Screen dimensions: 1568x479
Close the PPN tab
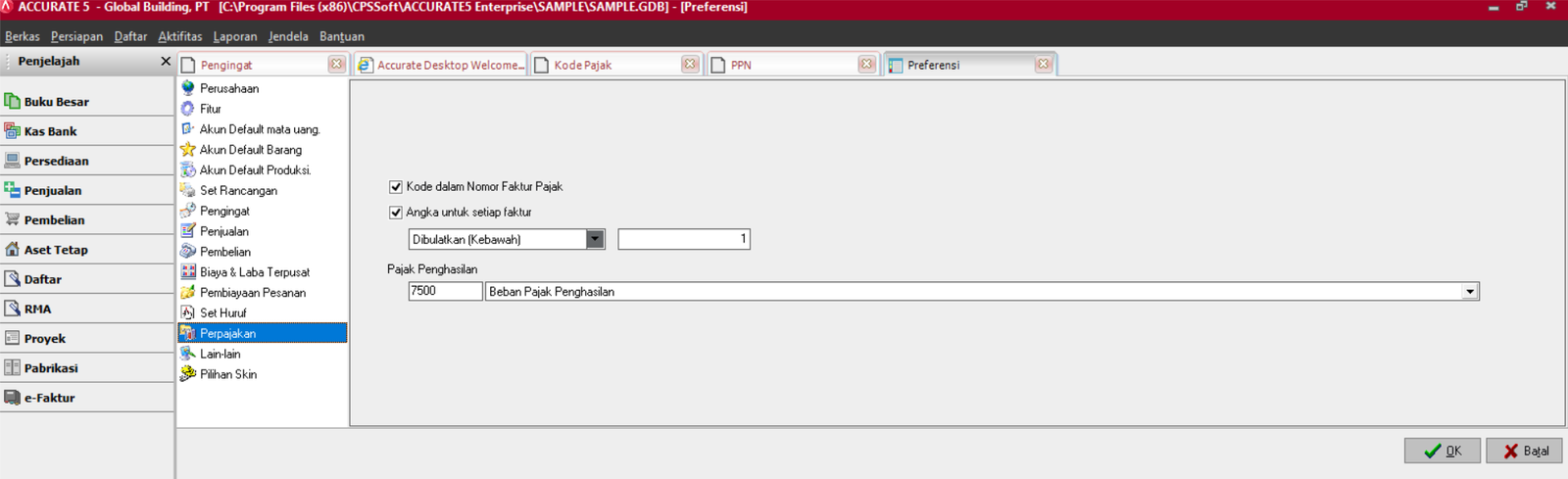click(866, 64)
